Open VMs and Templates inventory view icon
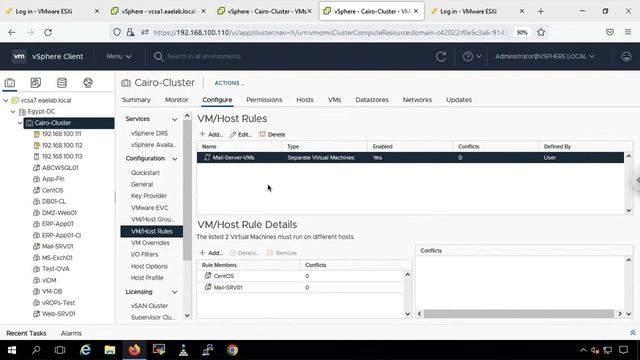Viewport: 640px width, 360px height. [36, 83]
